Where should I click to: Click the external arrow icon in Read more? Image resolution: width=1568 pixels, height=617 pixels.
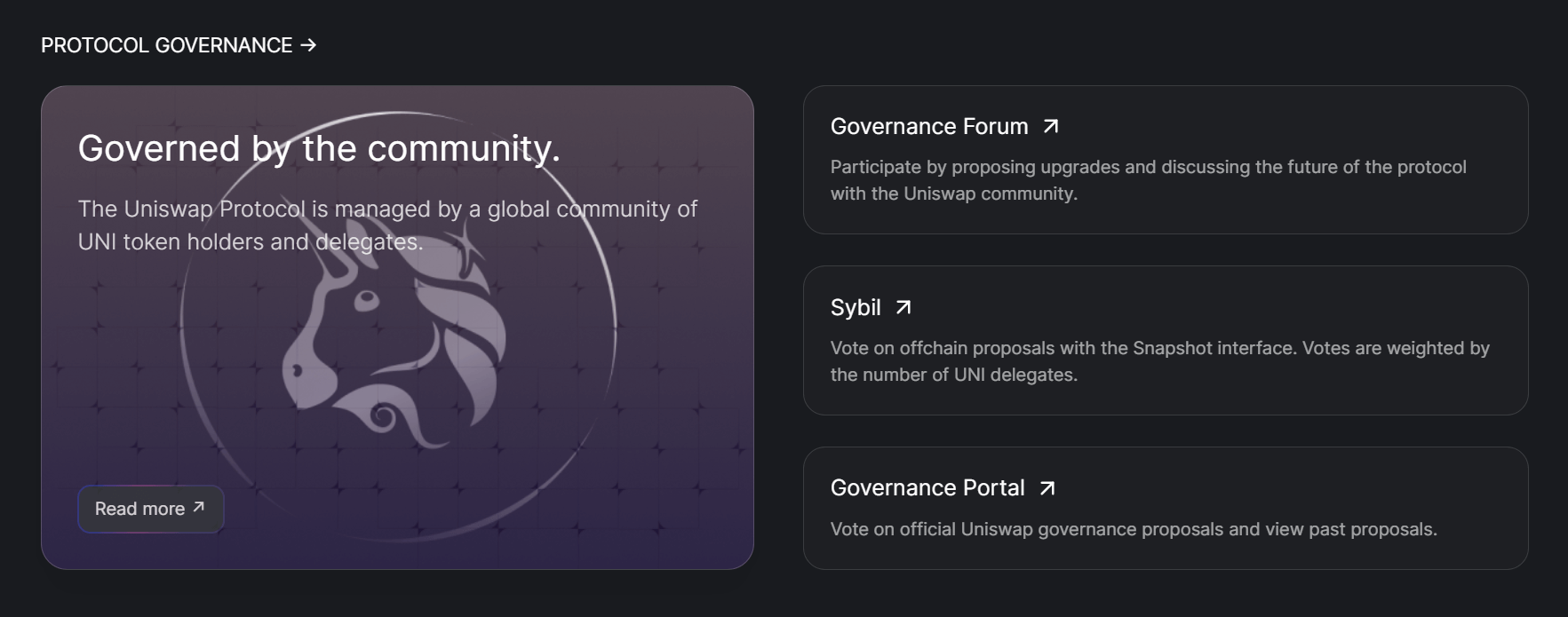click(x=199, y=507)
